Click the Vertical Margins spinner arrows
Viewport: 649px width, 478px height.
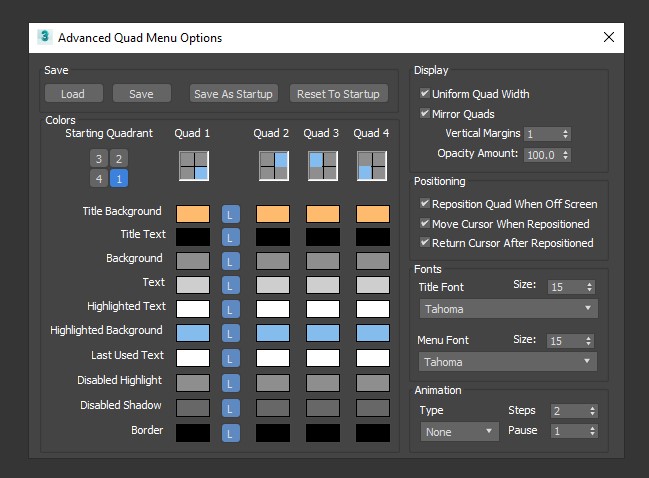point(566,134)
